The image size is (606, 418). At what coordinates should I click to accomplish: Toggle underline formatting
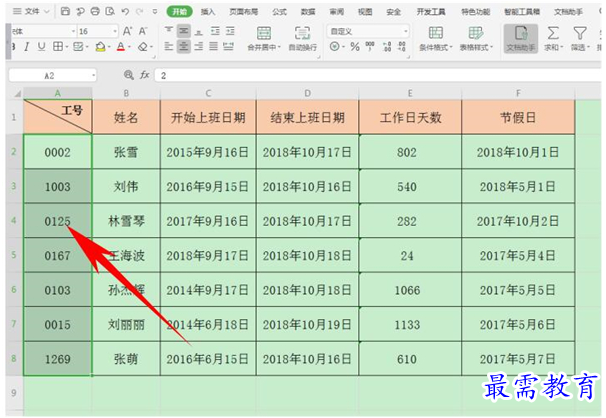41,47
